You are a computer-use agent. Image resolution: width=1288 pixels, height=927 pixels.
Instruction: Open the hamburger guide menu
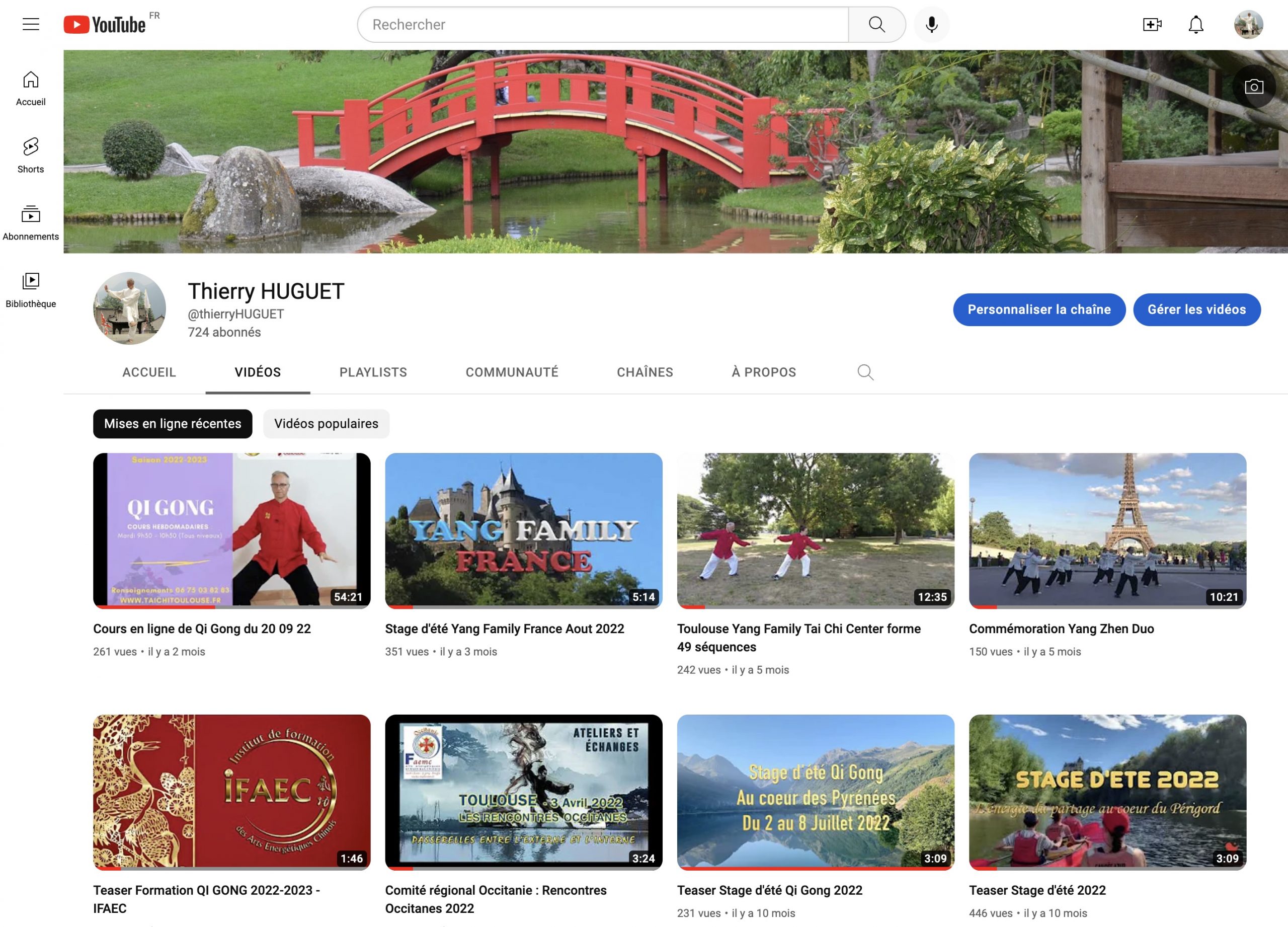coord(31,25)
